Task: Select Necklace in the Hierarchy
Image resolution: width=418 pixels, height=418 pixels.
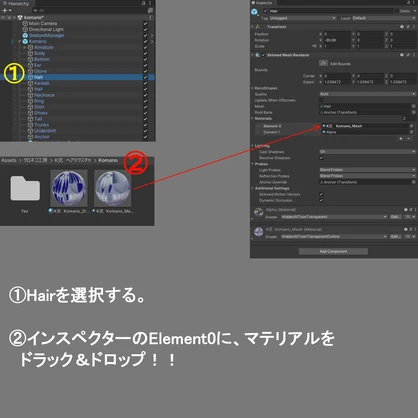Action: click(x=44, y=95)
